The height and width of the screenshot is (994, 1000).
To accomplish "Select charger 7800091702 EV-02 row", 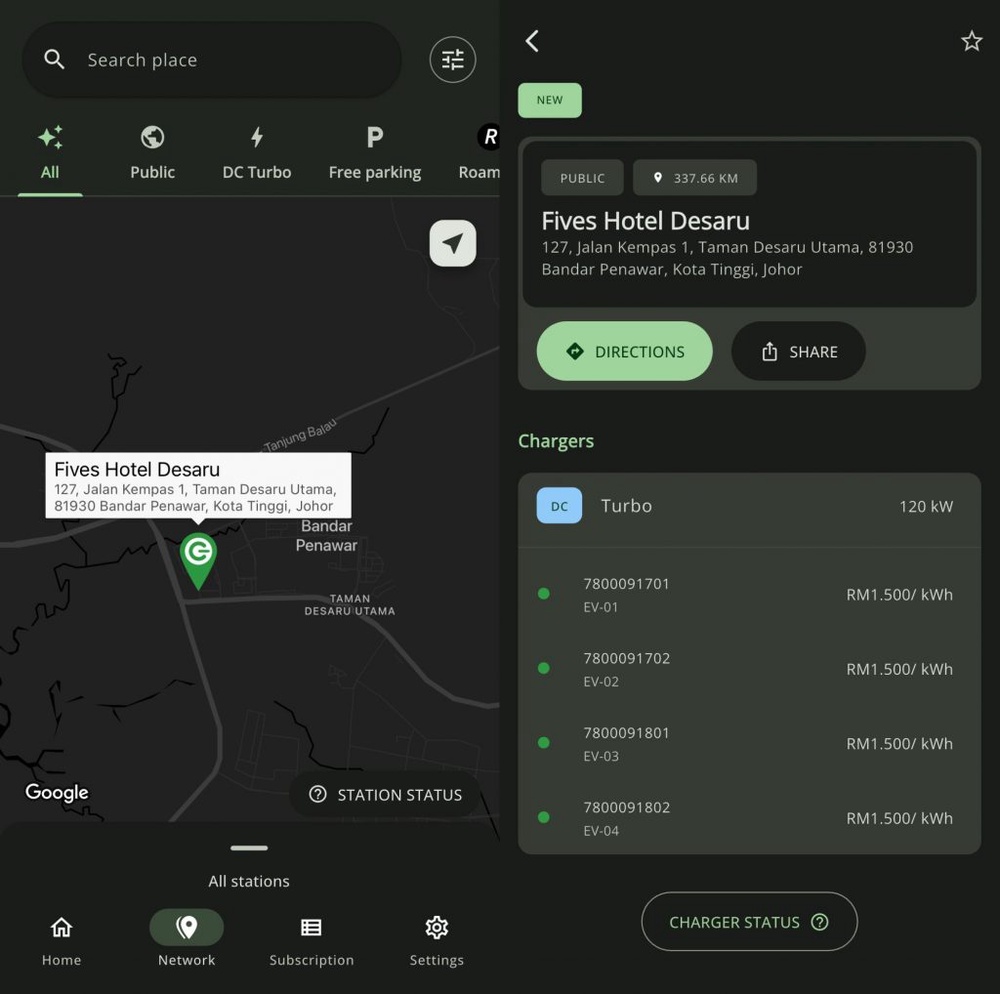I will click(x=749, y=669).
